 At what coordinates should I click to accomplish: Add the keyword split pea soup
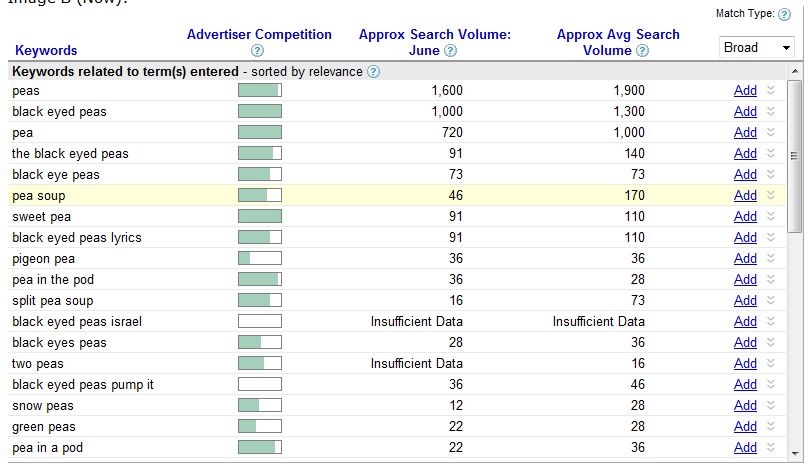tap(745, 300)
